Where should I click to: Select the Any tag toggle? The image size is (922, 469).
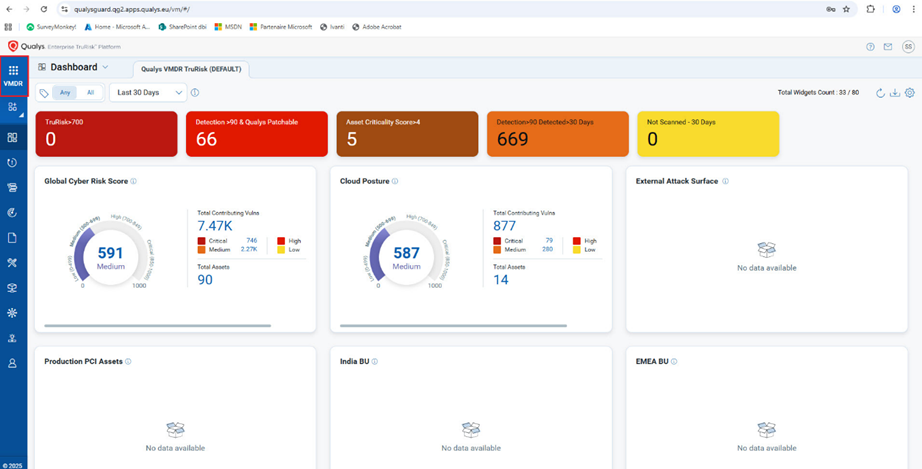click(65, 93)
